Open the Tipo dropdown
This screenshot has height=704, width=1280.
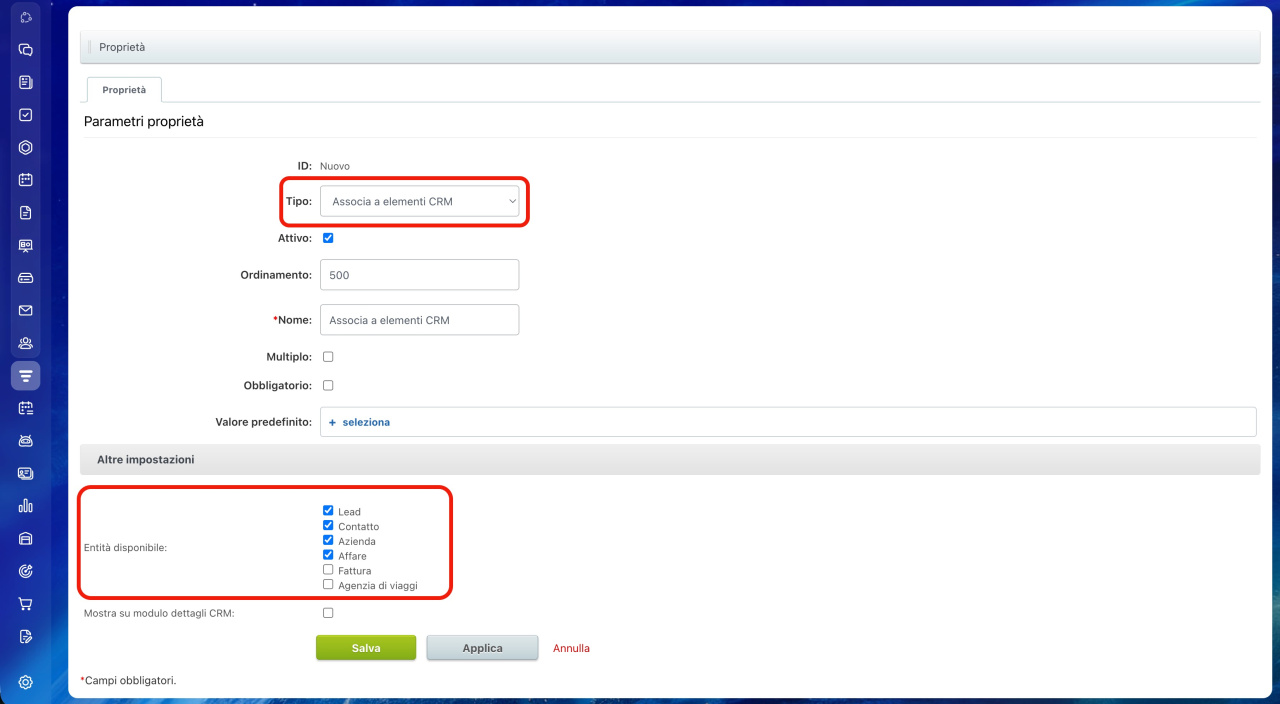pyautogui.click(x=420, y=201)
